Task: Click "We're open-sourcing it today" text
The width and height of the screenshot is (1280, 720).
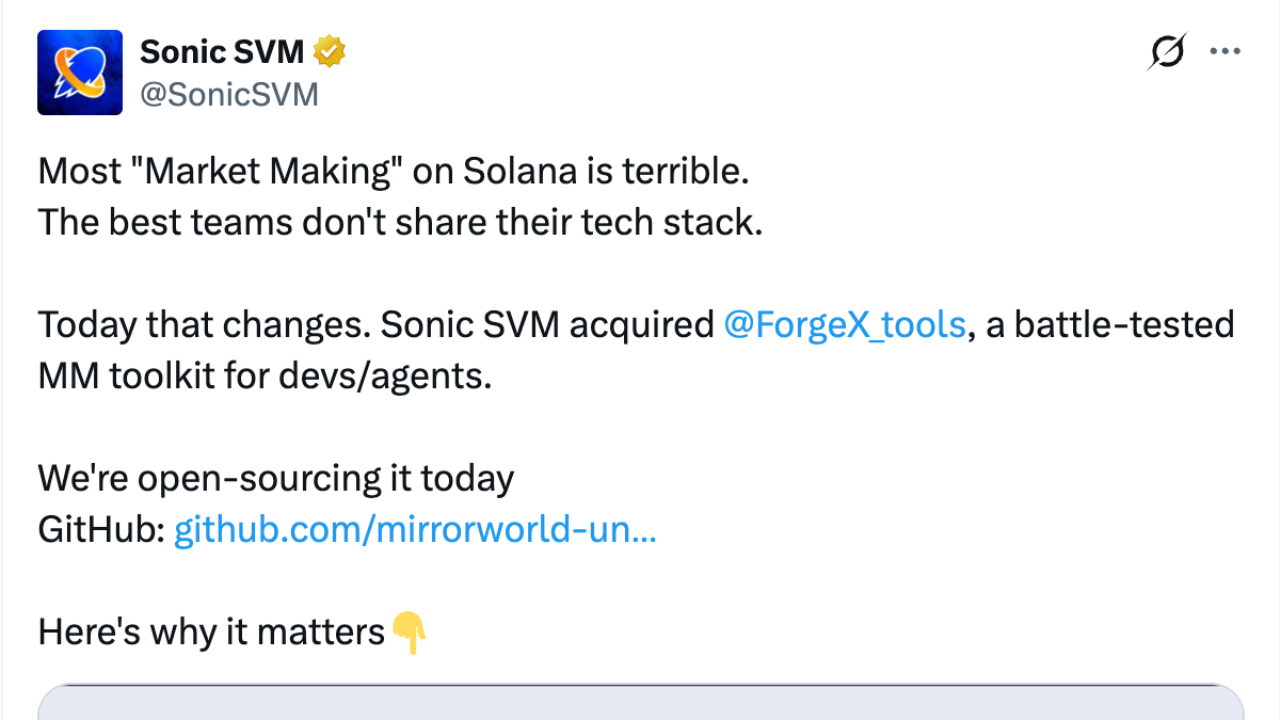Action: 276,478
